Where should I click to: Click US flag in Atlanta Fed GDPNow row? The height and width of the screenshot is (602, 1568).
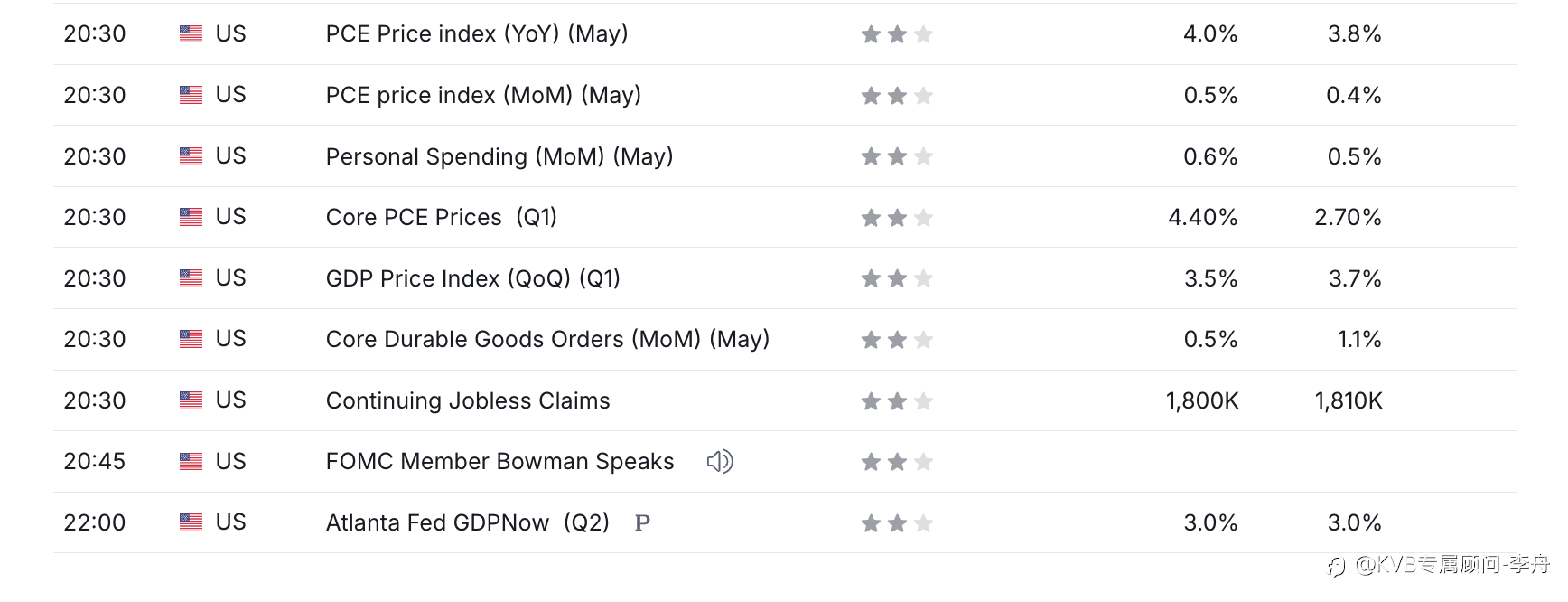(x=191, y=522)
